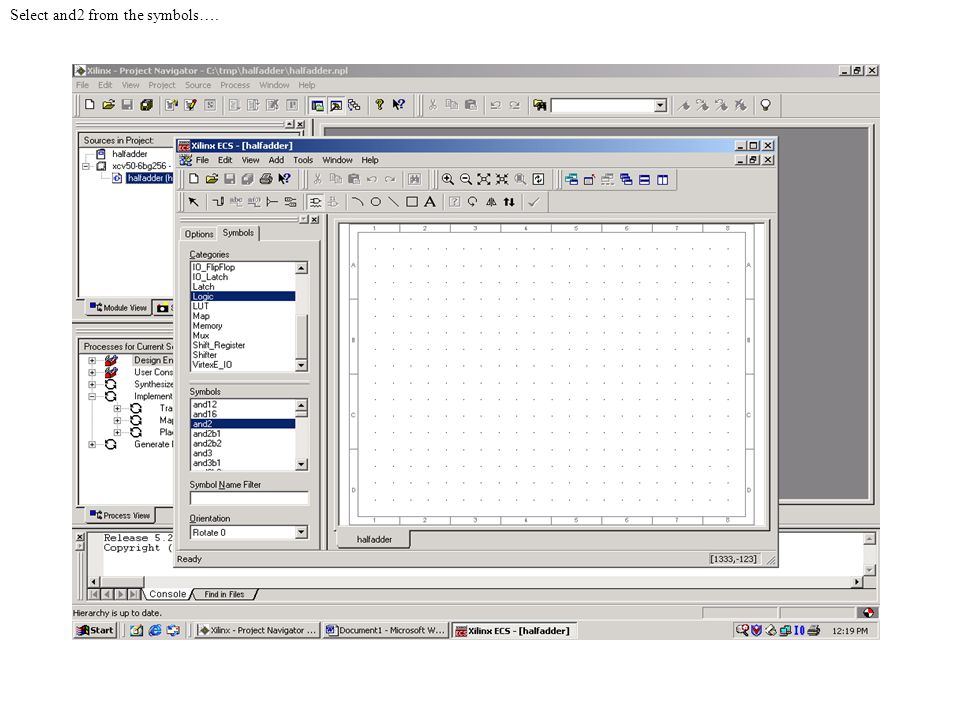The width and height of the screenshot is (960, 720).
Task: Toggle the Add Symbol tool
Action: pyautogui.click(x=315, y=201)
